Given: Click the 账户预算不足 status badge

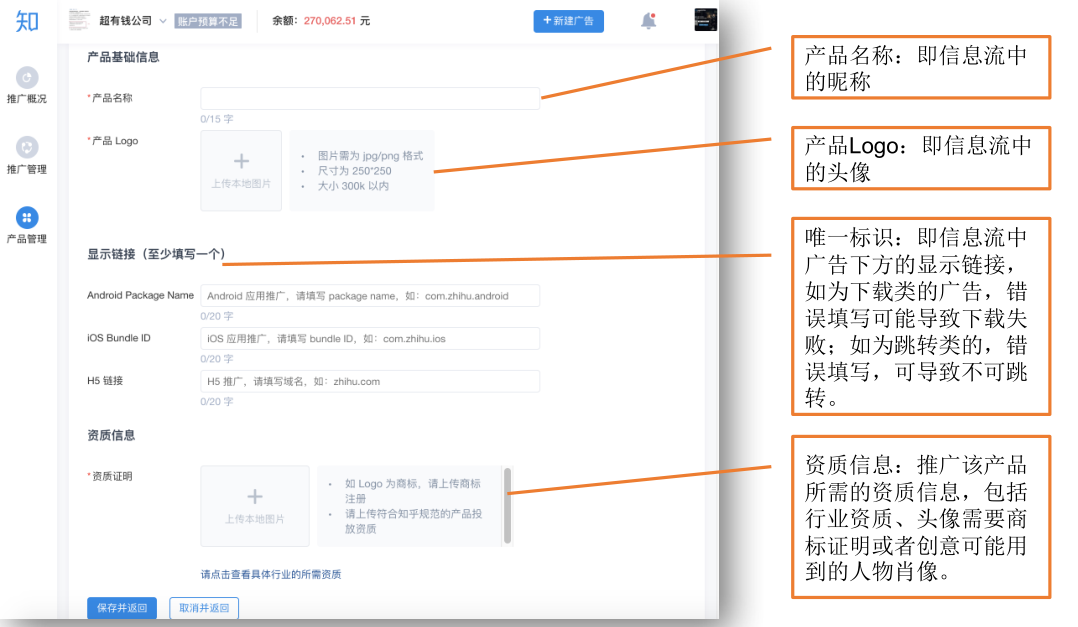Looking at the screenshot, I should pyautogui.click(x=208, y=21).
